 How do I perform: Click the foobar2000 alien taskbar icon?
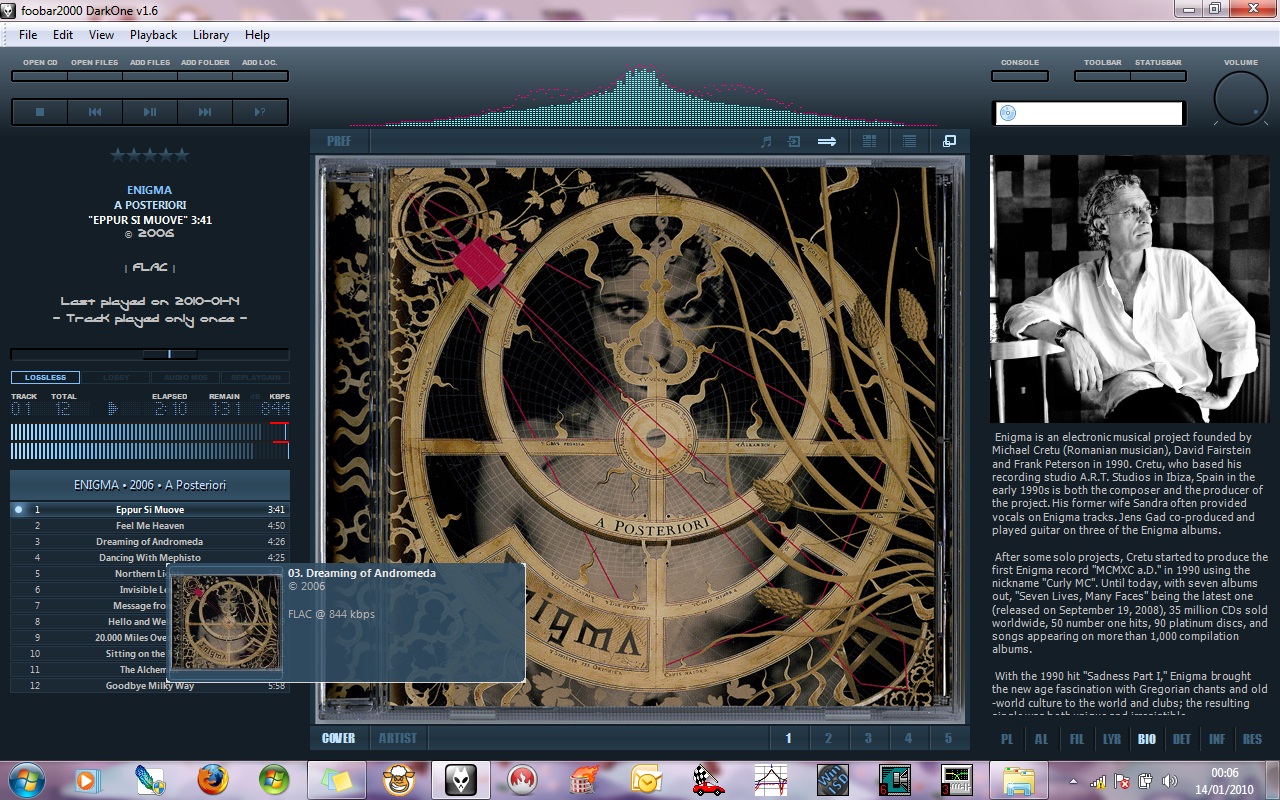[x=460, y=780]
